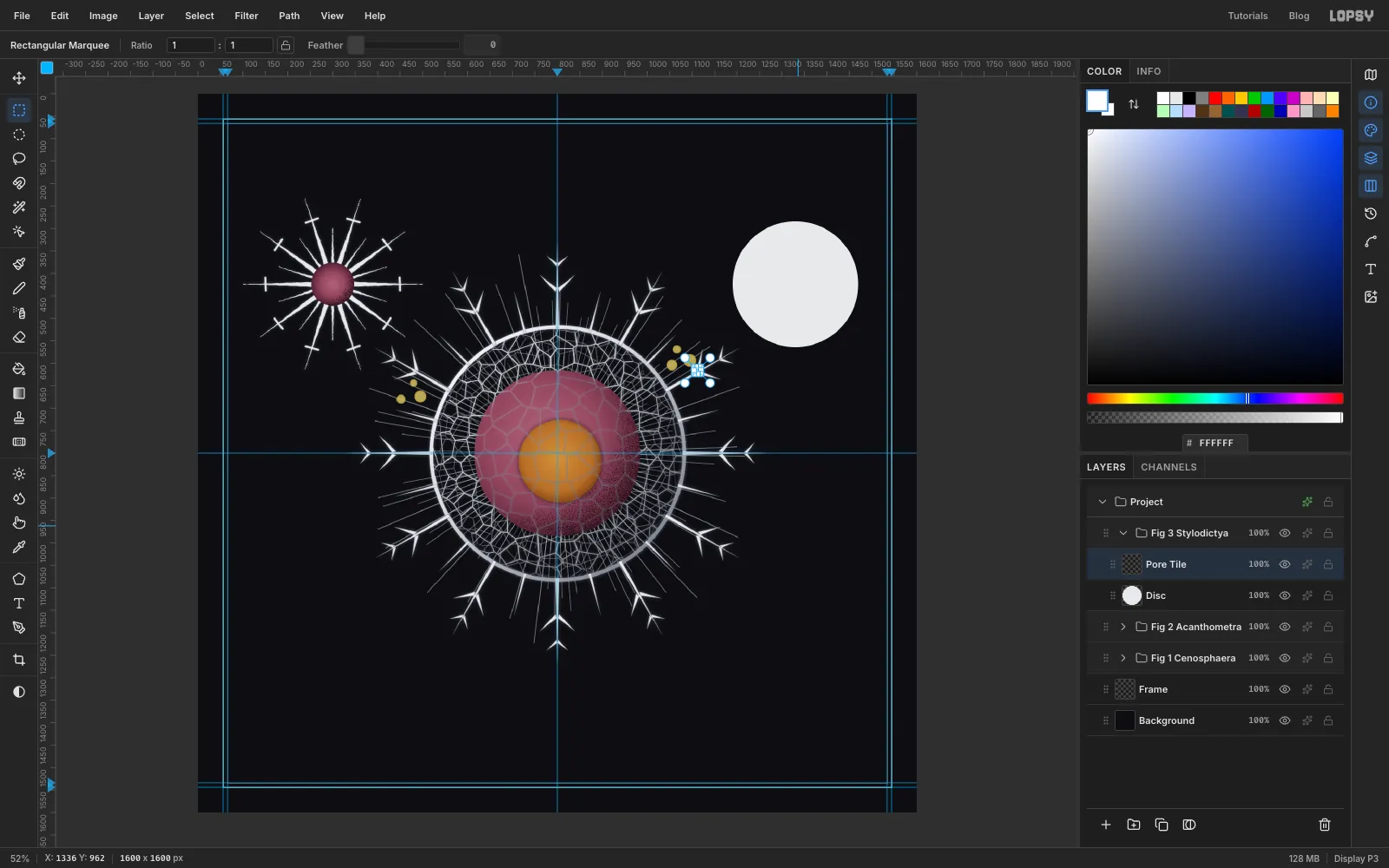Select the Text tool in left toolbar
Viewport: 1389px width, 868px height.
tap(19, 603)
